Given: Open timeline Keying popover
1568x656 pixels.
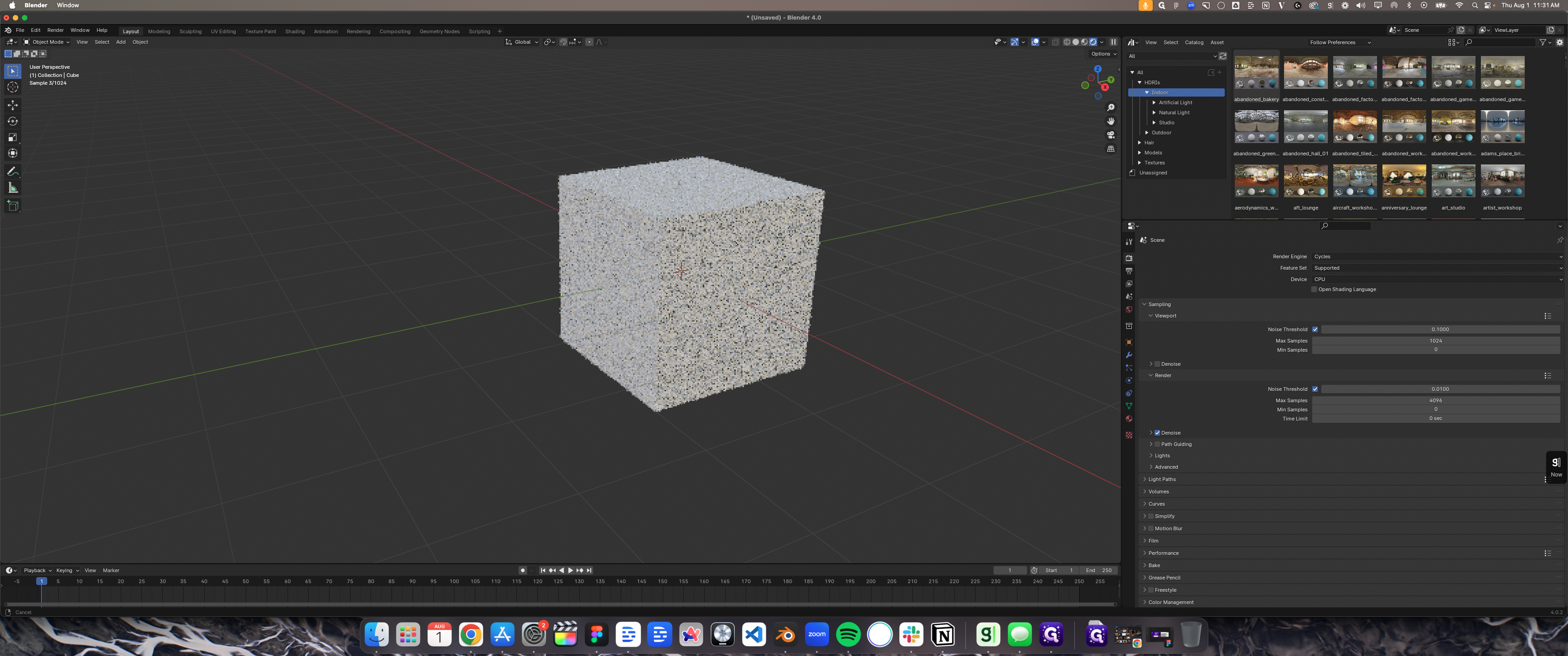Looking at the screenshot, I should coord(67,570).
